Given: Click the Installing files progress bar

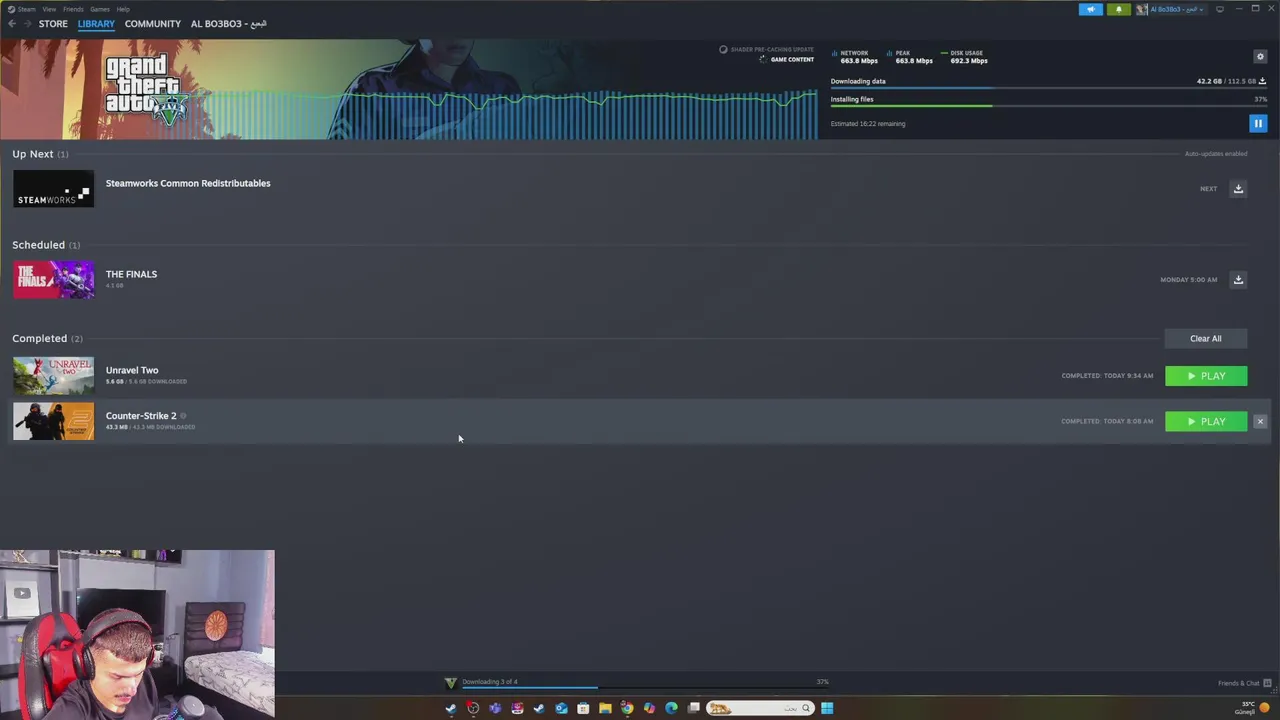Looking at the screenshot, I should coord(1049,106).
